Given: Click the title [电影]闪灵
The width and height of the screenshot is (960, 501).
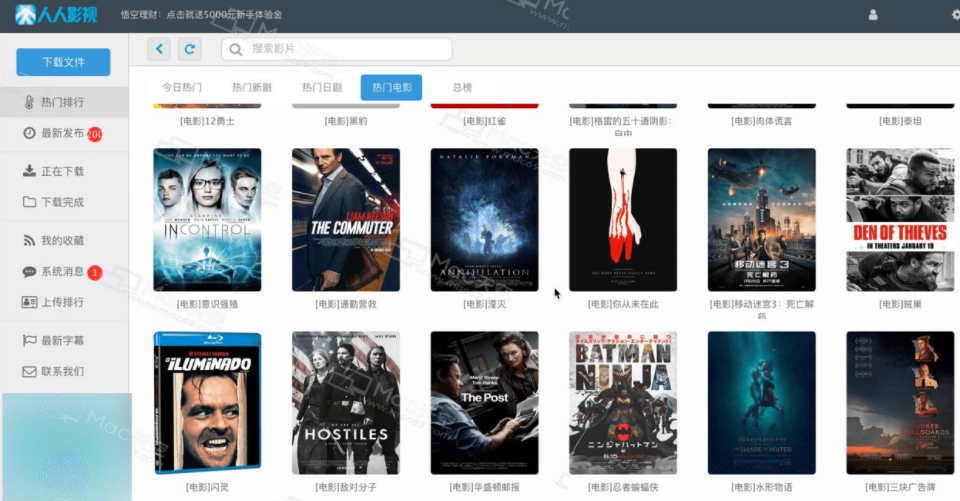Looking at the screenshot, I should [207, 488].
